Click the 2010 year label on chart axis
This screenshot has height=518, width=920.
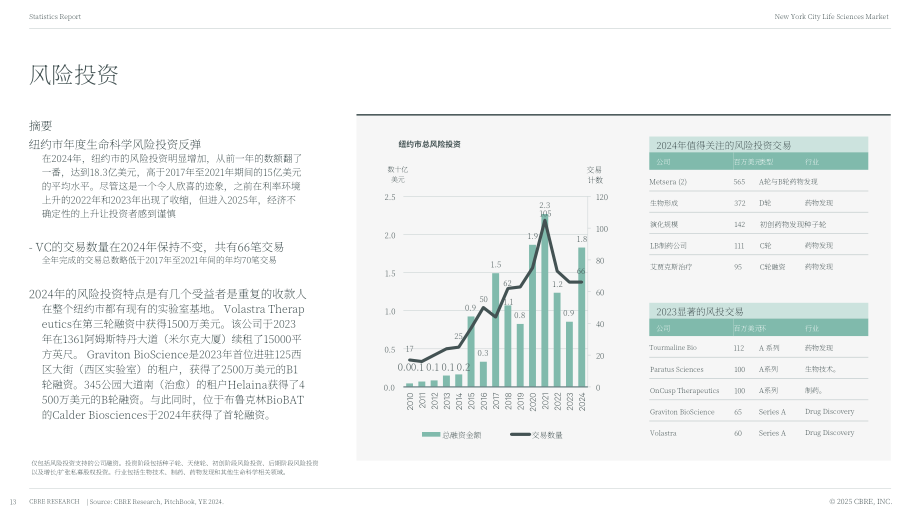coord(410,401)
